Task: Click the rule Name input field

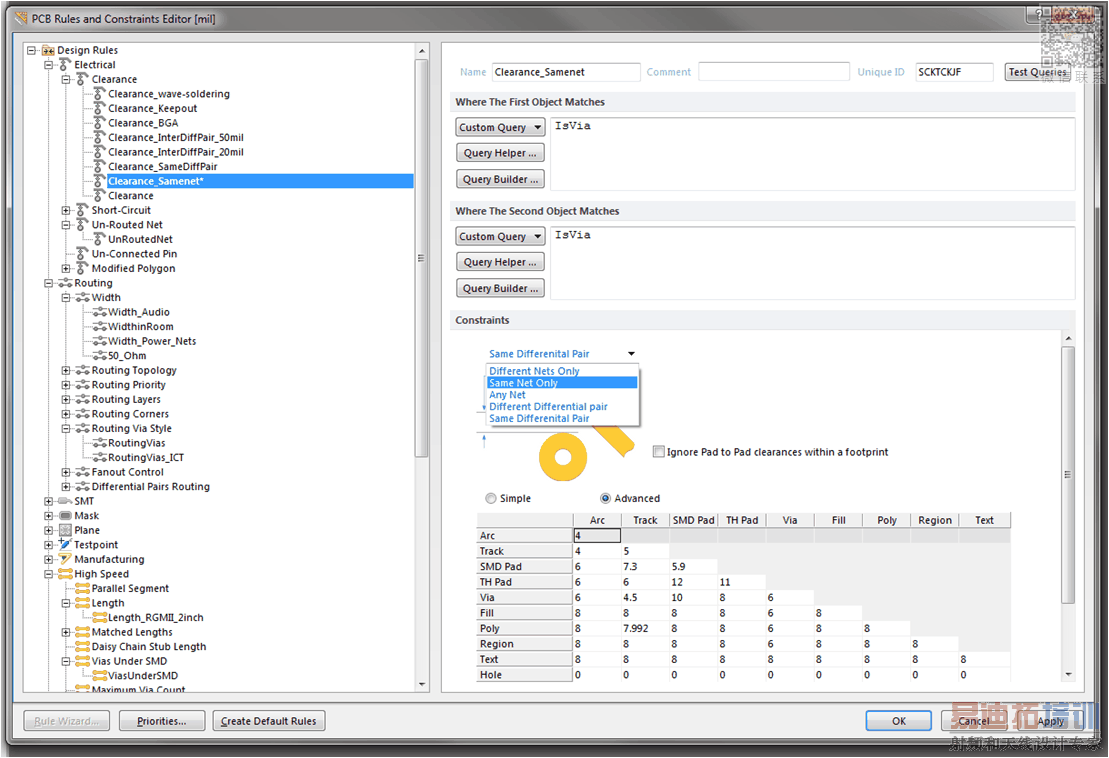Action: (565, 72)
